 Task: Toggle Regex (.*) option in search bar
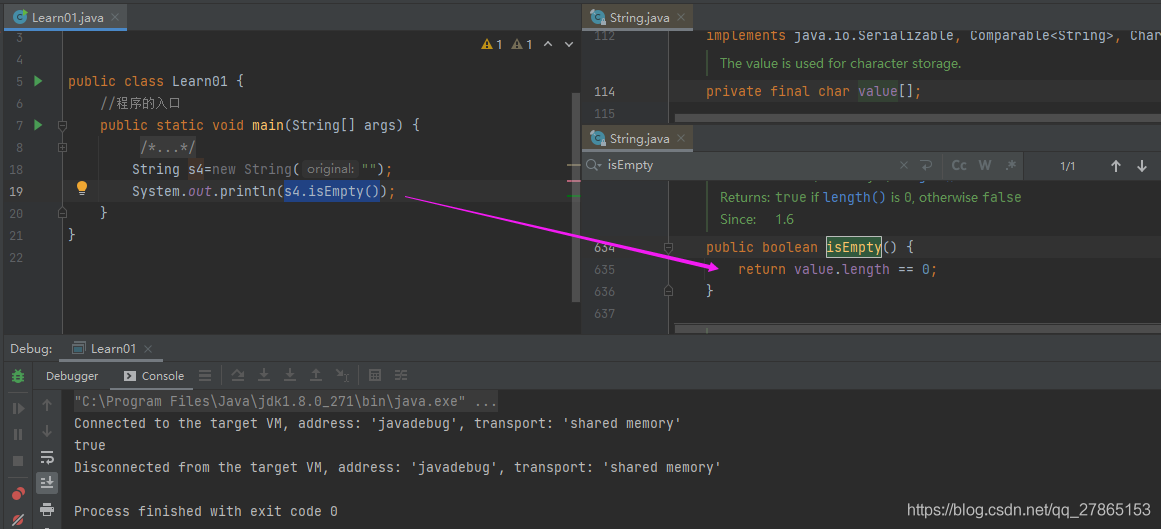pyautogui.click(x=1011, y=165)
